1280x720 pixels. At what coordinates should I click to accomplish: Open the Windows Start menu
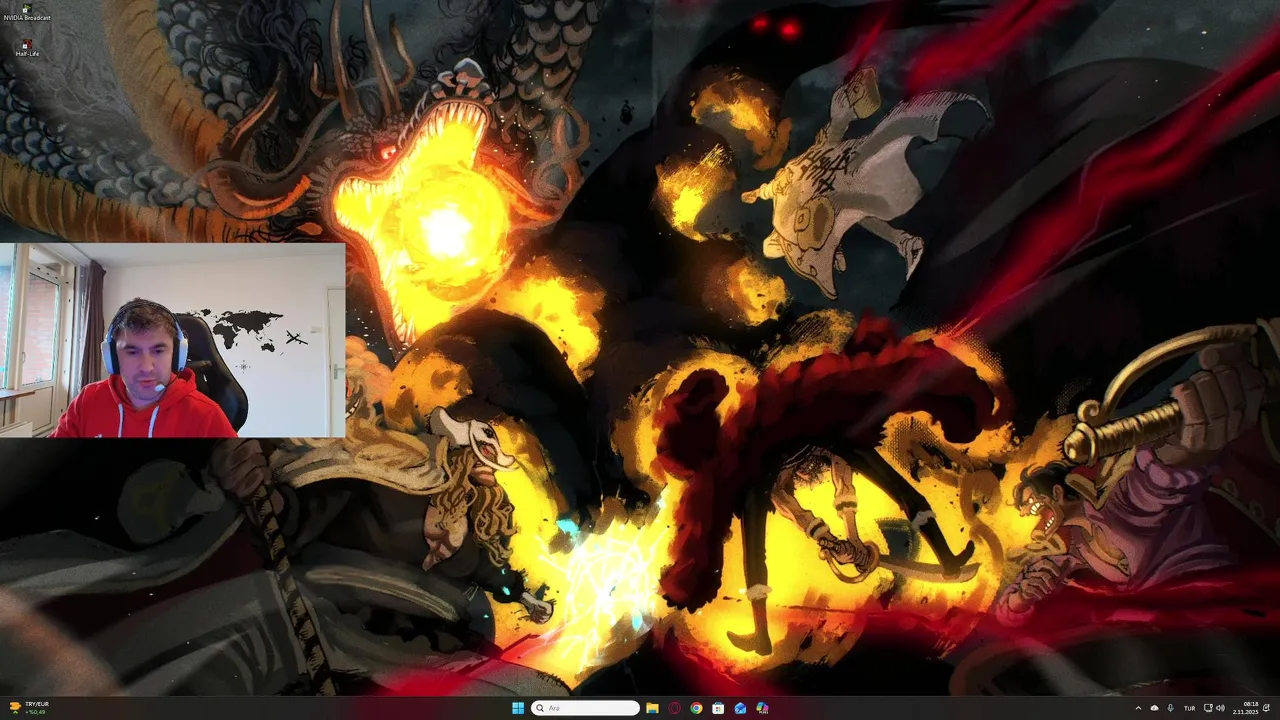point(518,708)
